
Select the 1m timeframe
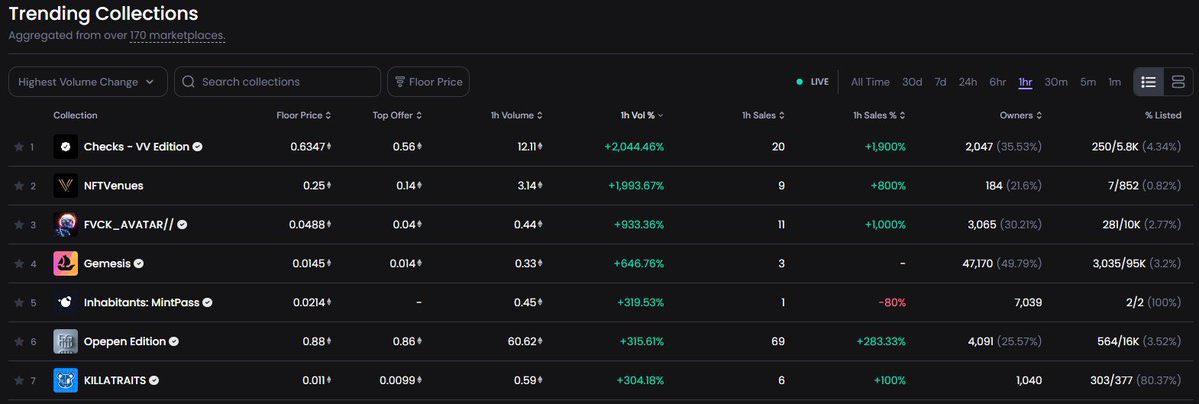click(1115, 82)
